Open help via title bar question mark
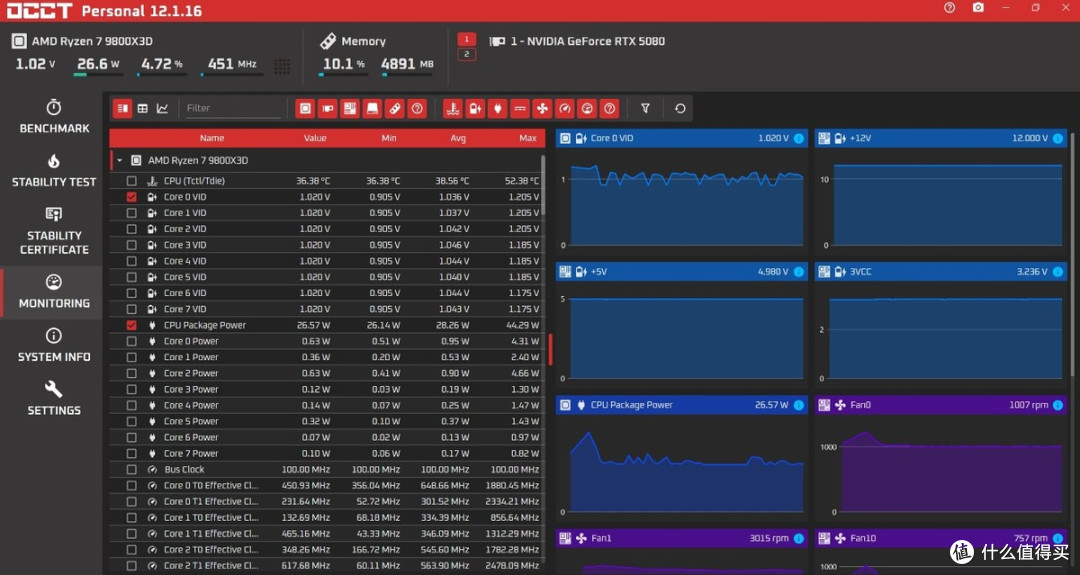This screenshot has height=575, width=1080. [950, 8]
